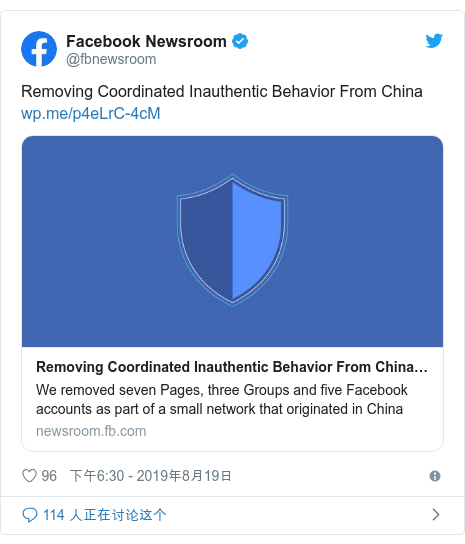465x544 pixels.
Task: Click the blue verified badge
Action: (240, 41)
